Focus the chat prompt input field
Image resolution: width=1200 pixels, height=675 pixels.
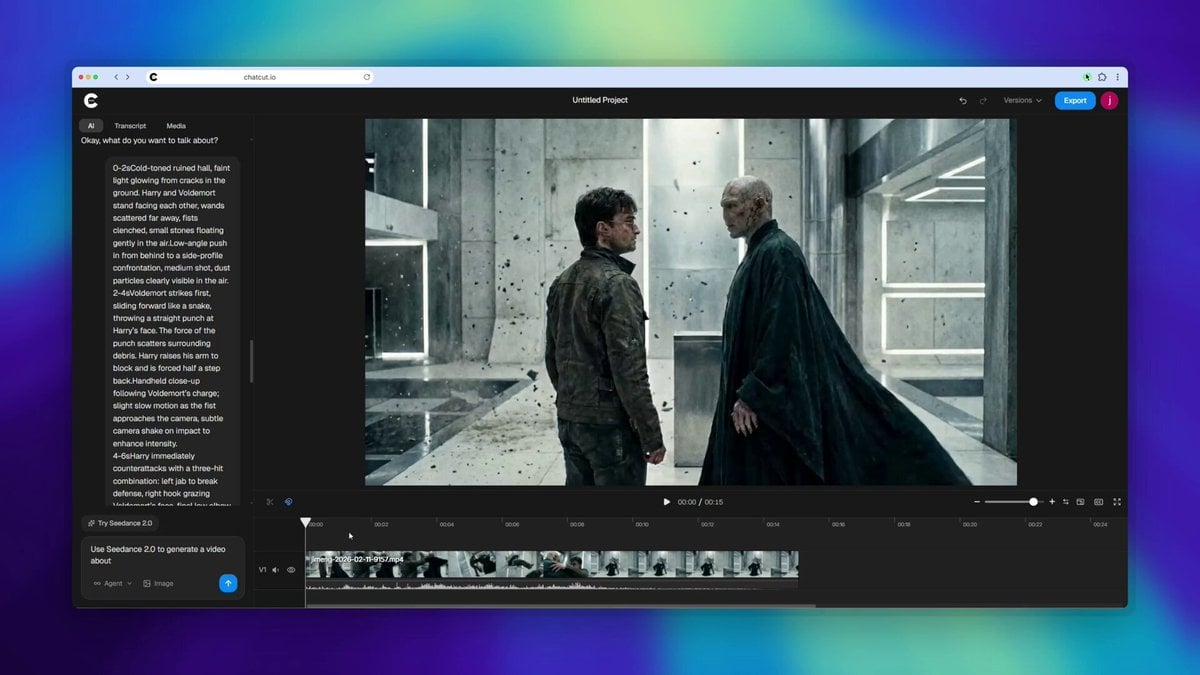pos(163,555)
